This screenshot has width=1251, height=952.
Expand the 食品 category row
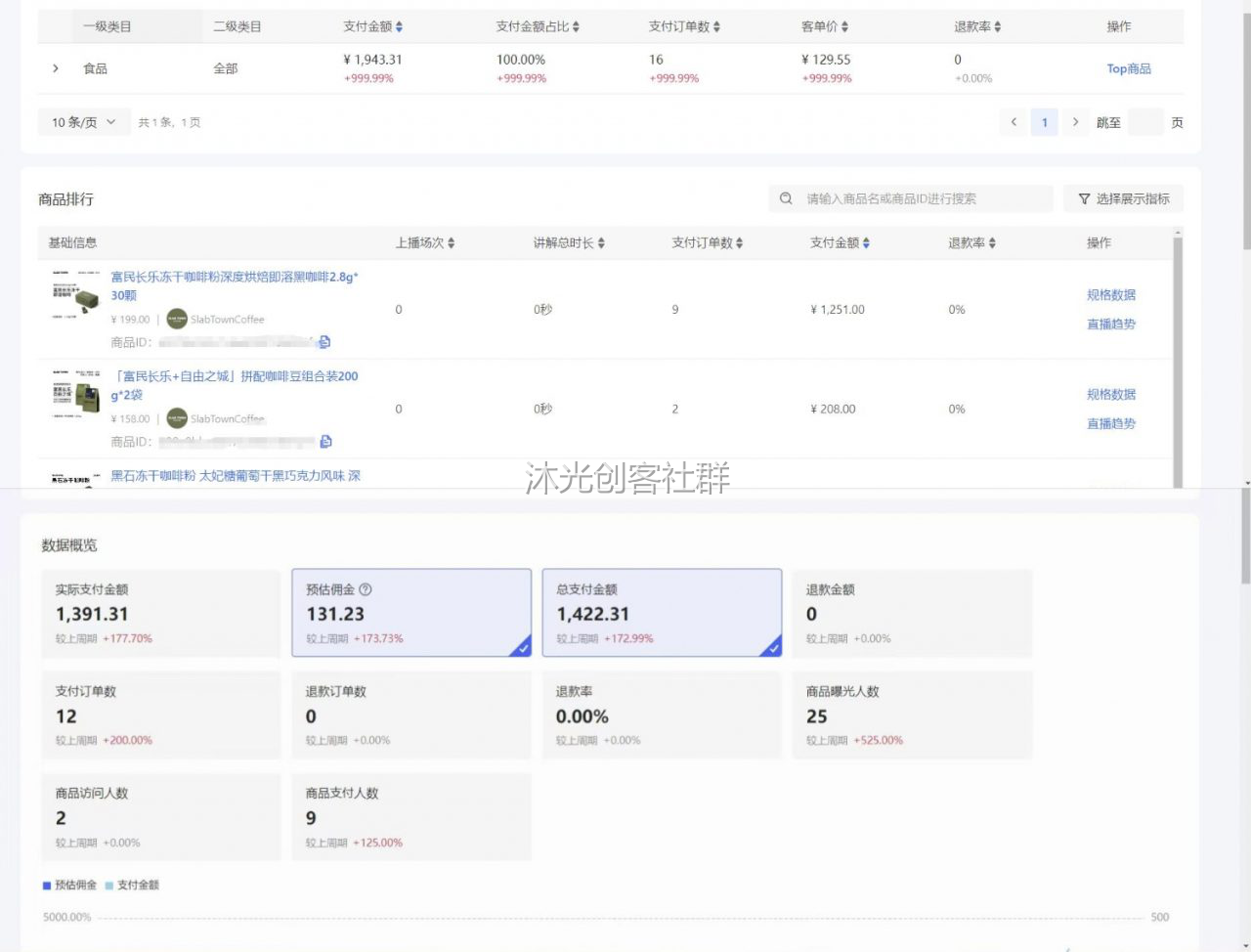pyautogui.click(x=56, y=68)
